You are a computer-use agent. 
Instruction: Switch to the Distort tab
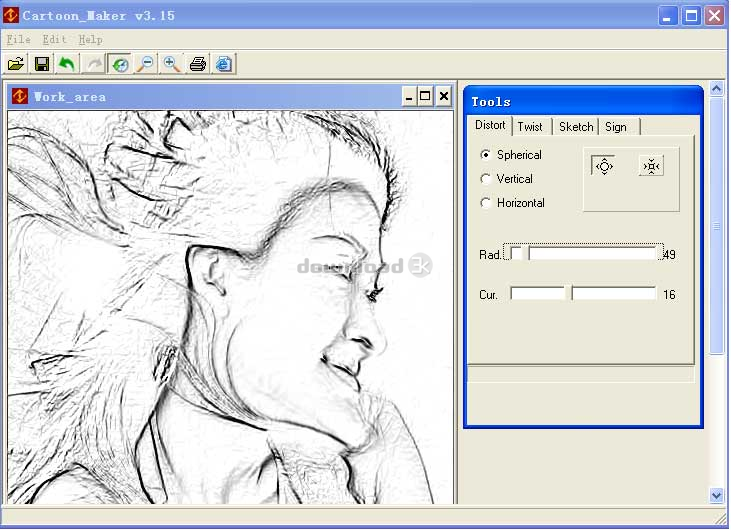(x=490, y=125)
